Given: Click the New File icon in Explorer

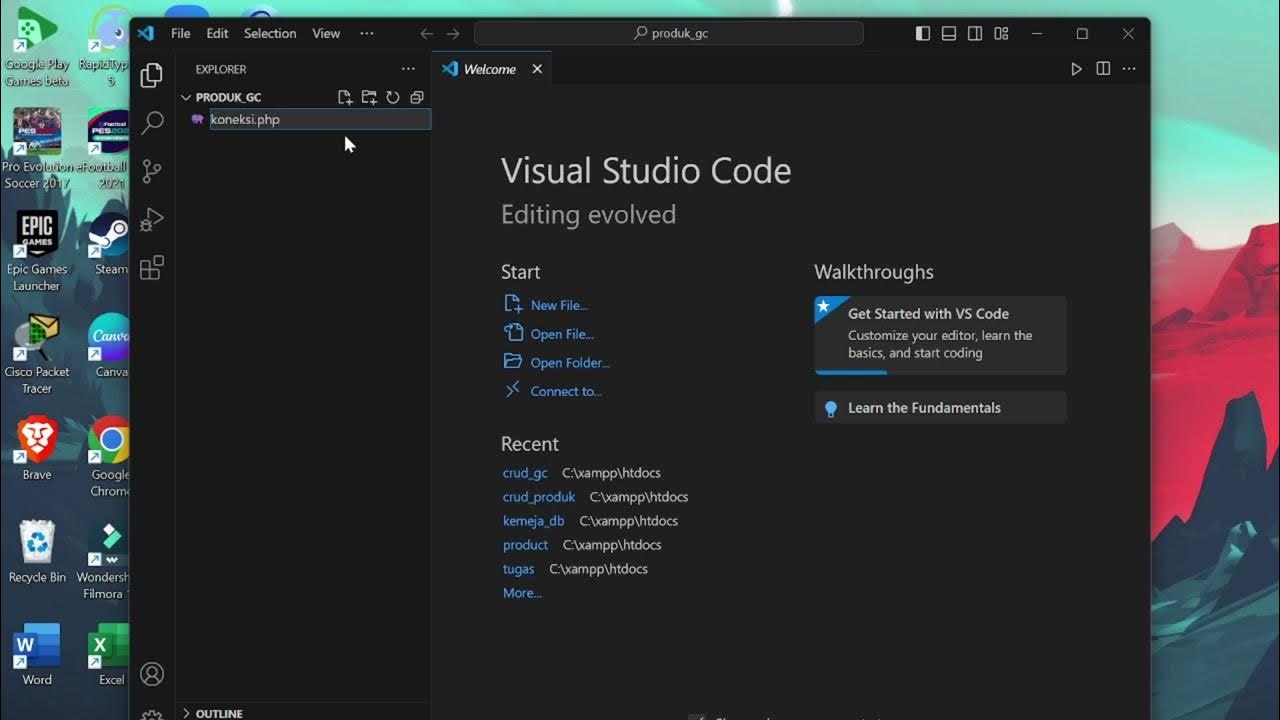Looking at the screenshot, I should [345, 97].
